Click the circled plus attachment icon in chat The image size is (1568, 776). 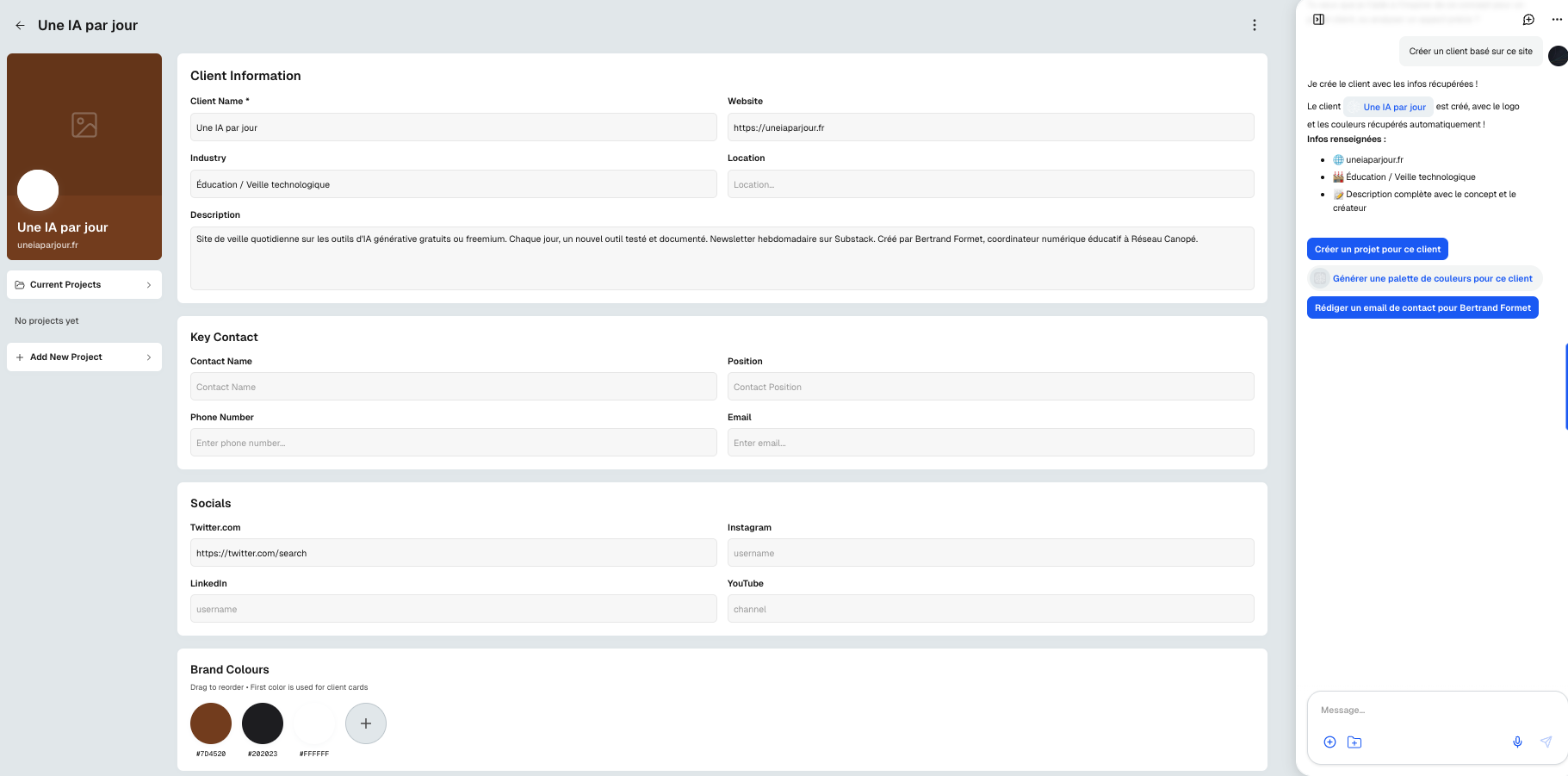1329,742
